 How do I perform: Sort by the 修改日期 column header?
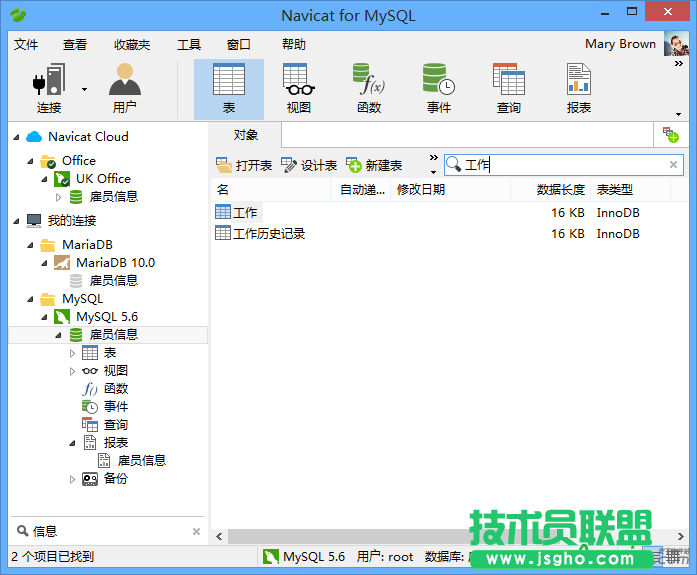click(450, 190)
